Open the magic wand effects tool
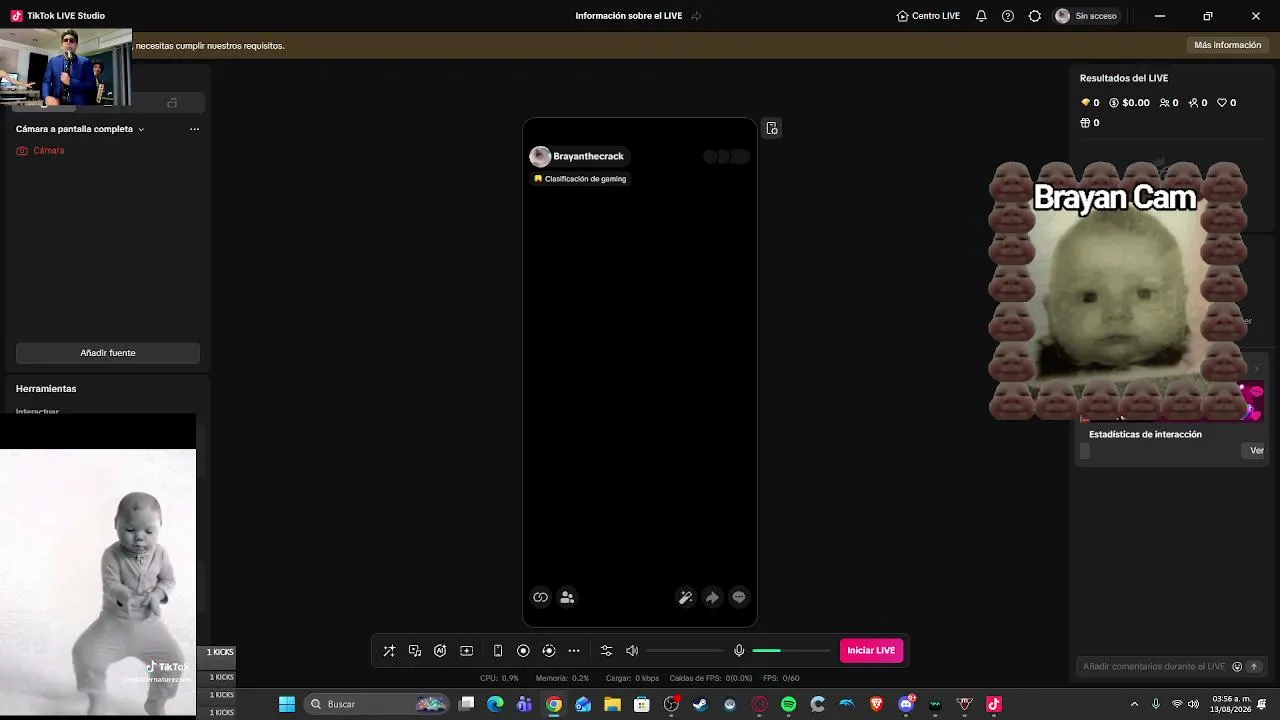Viewport: 1280px width, 720px height. [389, 651]
